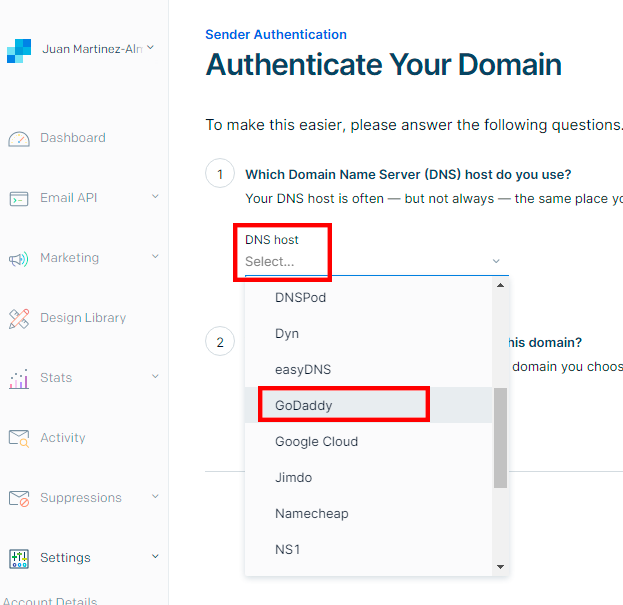Screen dimensions: 623x605
Task: Click the dropdown list scrollbar down arrow
Action: tap(501, 567)
